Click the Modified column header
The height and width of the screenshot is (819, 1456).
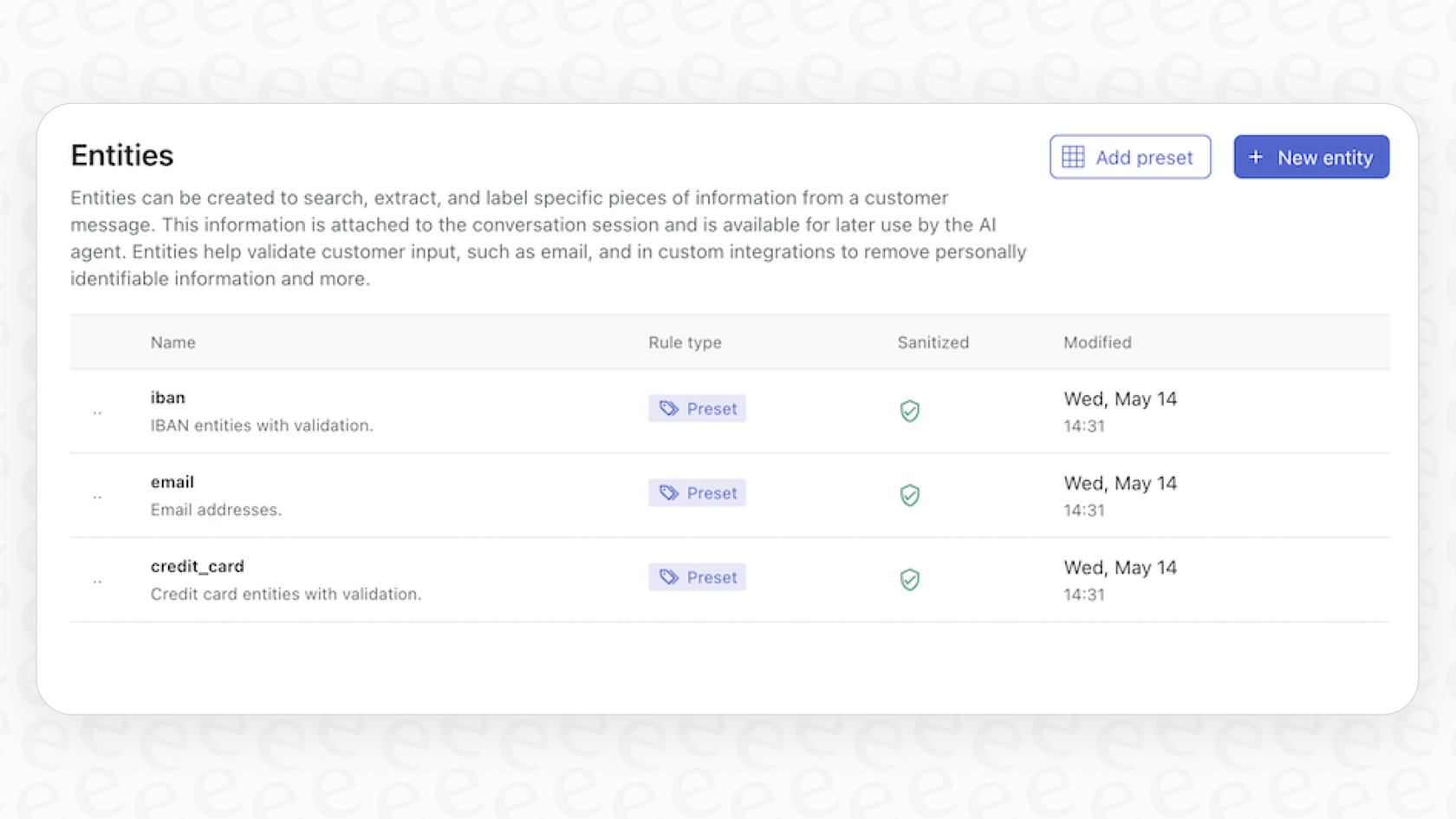pos(1097,342)
